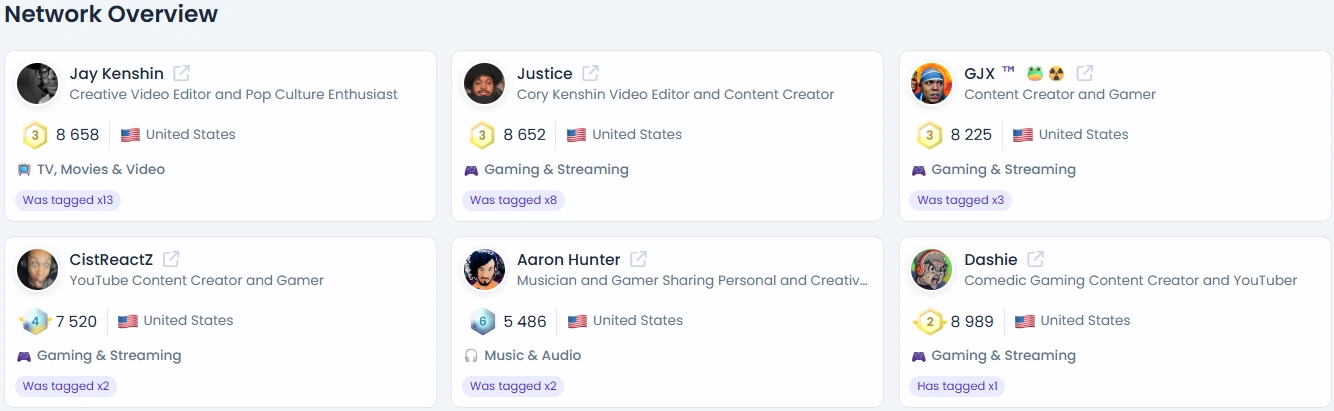Click the rank 4 badge on CistReactZ card
Viewport: 1334px width, 411px height.
[x=34, y=321]
